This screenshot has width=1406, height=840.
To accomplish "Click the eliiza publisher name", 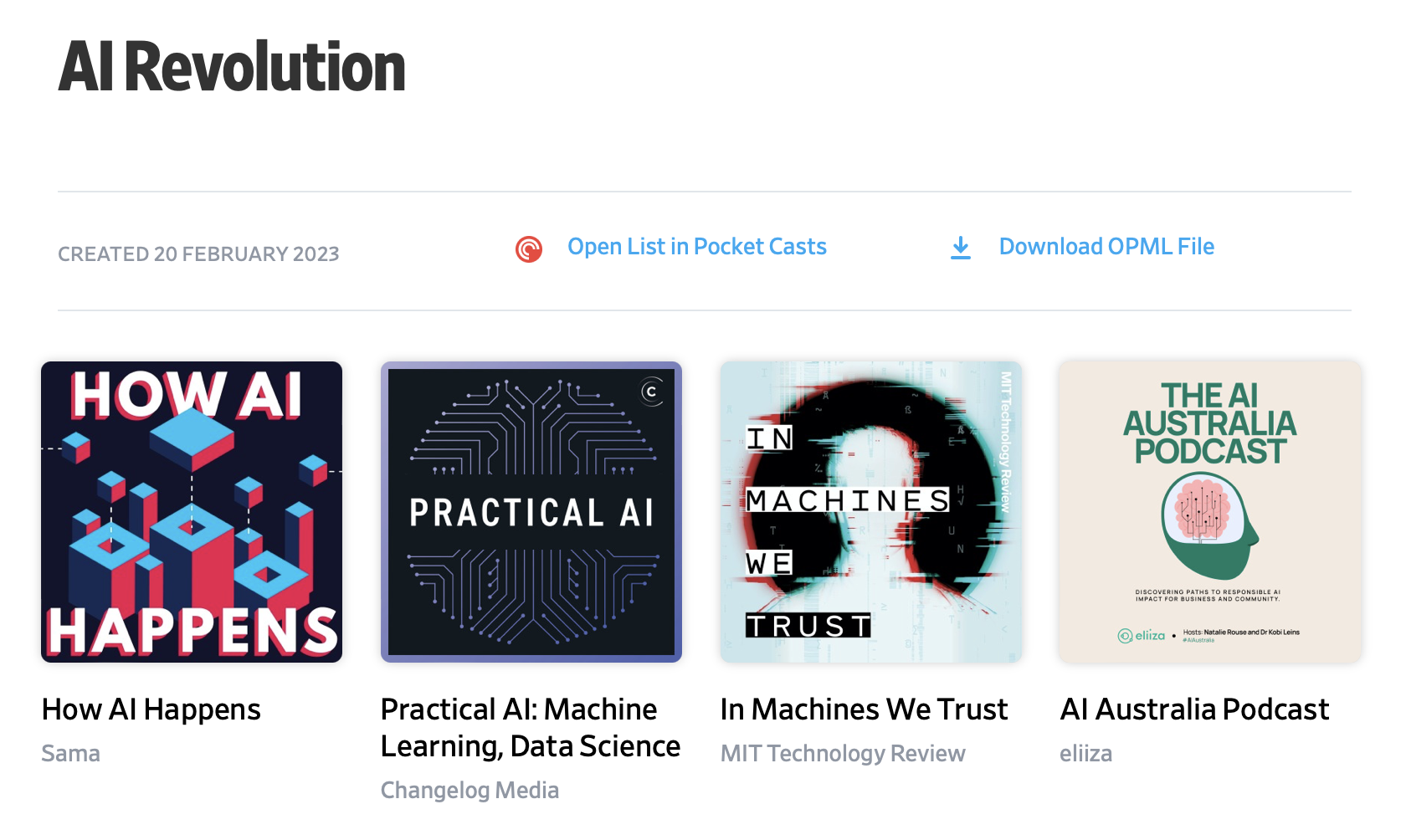I will (x=1085, y=753).
